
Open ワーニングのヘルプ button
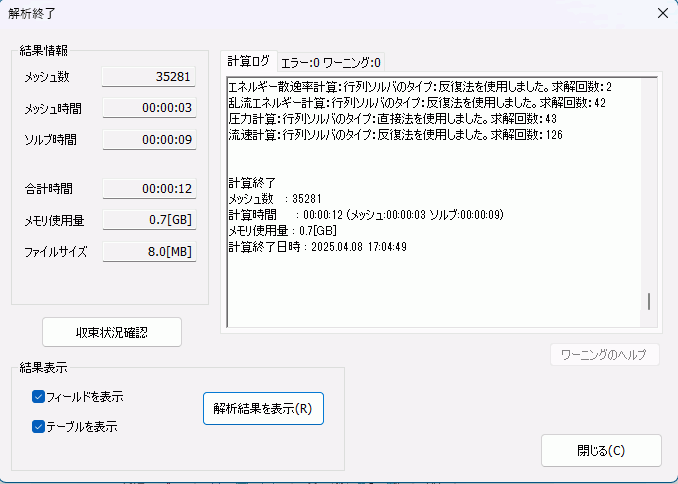(x=604, y=355)
